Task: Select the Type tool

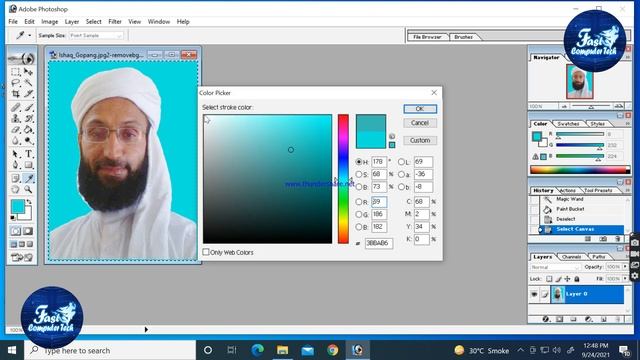Action: 28,154
